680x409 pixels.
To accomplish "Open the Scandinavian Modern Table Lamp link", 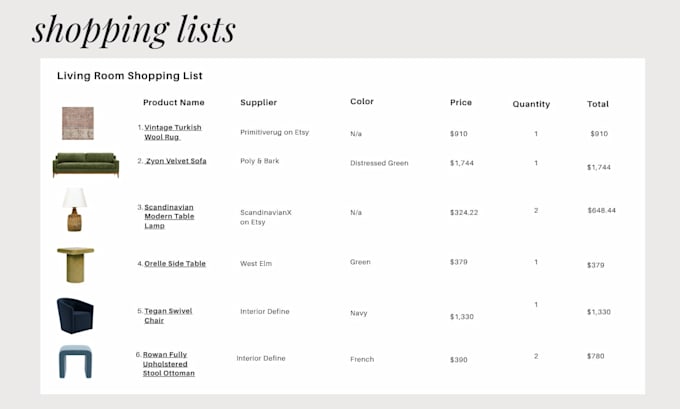I will (x=169, y=216).
